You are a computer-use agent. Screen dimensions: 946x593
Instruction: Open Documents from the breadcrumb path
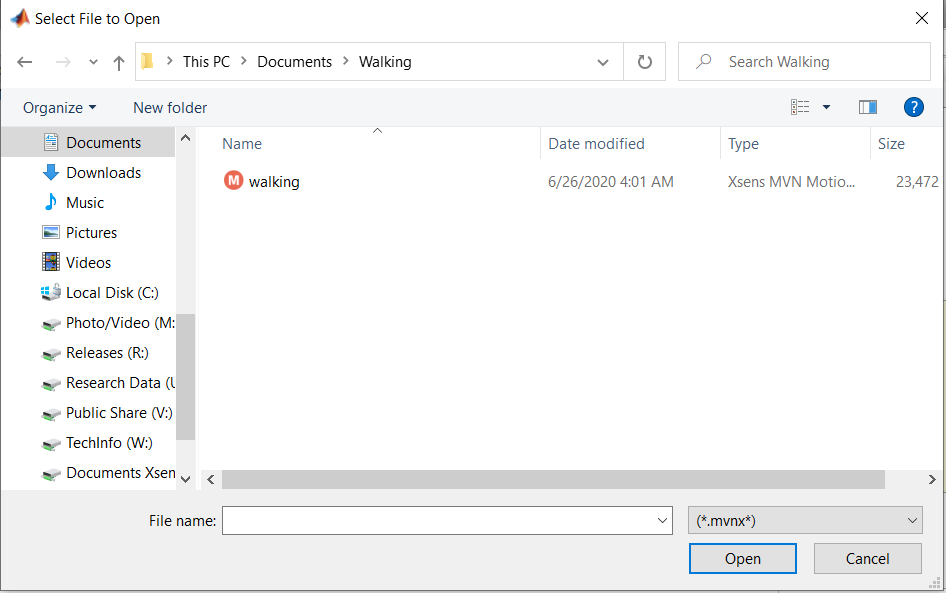click(294, 61)
